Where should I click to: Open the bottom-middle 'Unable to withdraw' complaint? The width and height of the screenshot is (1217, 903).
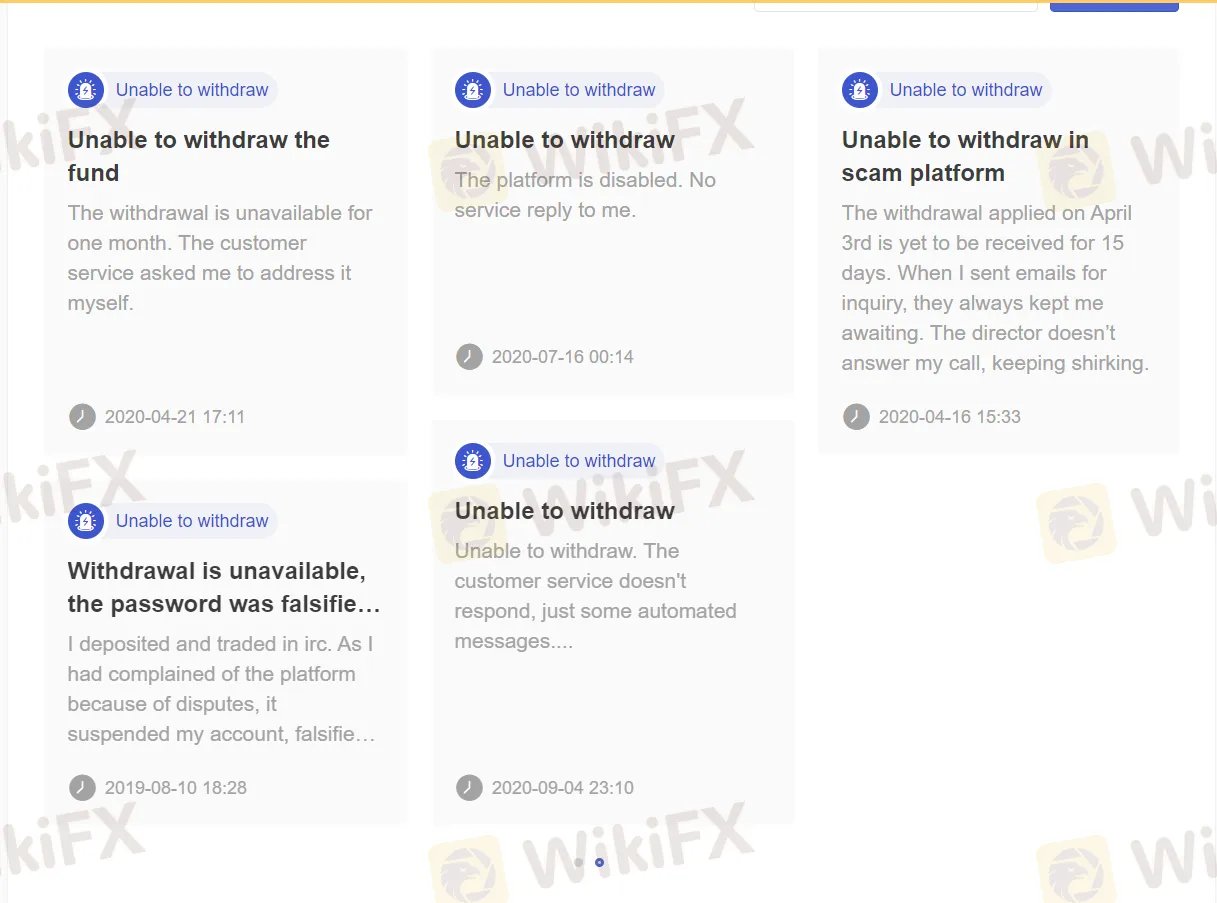click(564, 510)
